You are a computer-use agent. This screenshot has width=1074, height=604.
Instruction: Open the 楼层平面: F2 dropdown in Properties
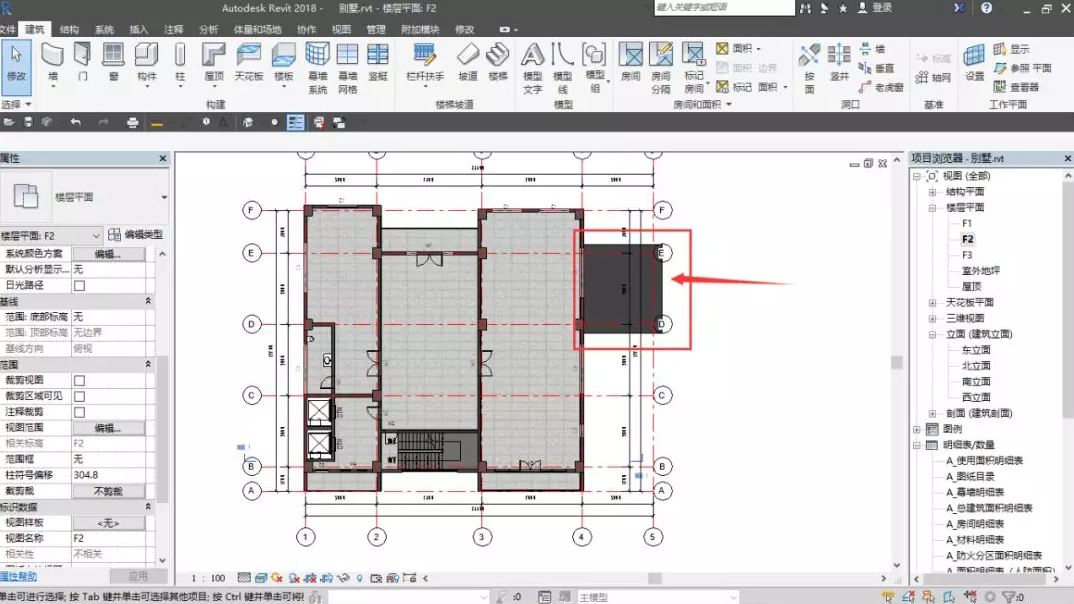(96, 236)
